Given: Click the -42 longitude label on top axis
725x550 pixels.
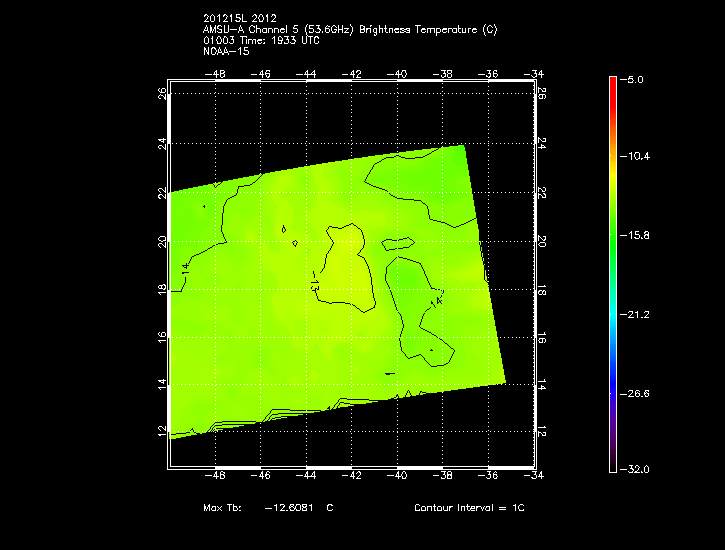Looking at the screenshot, I should pyautogui.click(x=352, y=74).
